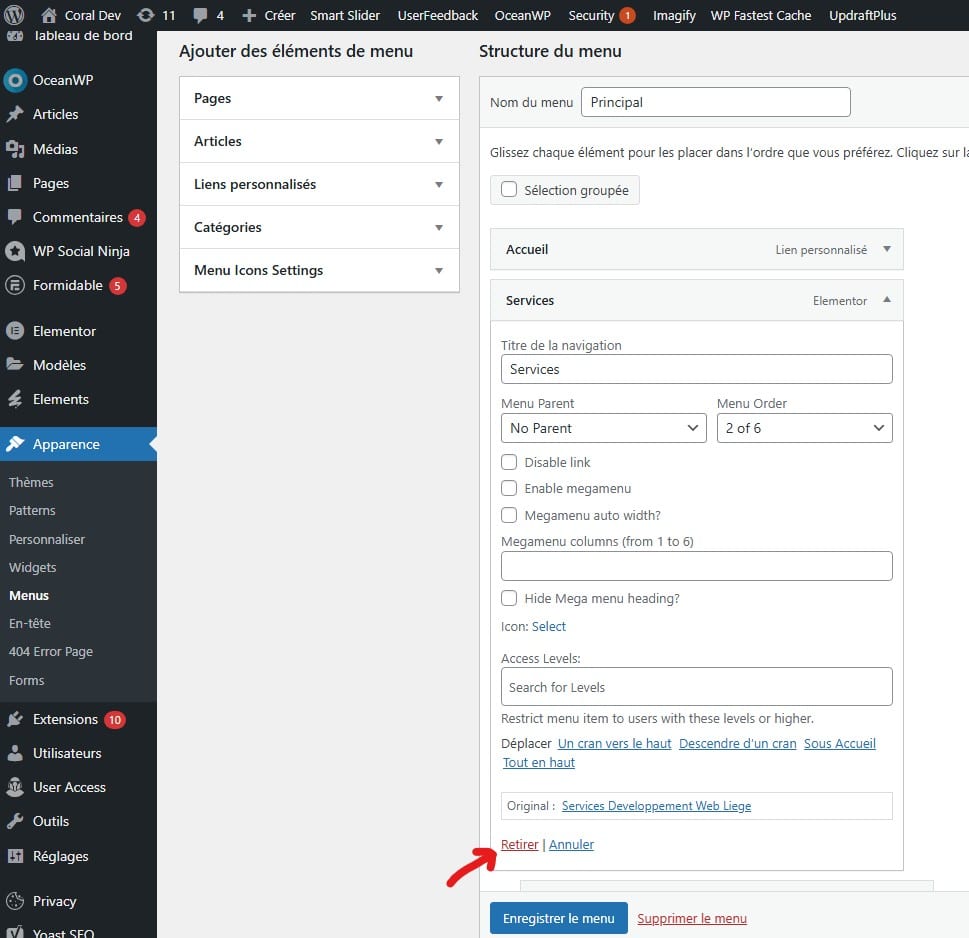Open the Menu Order dropdown

(805, 428)
